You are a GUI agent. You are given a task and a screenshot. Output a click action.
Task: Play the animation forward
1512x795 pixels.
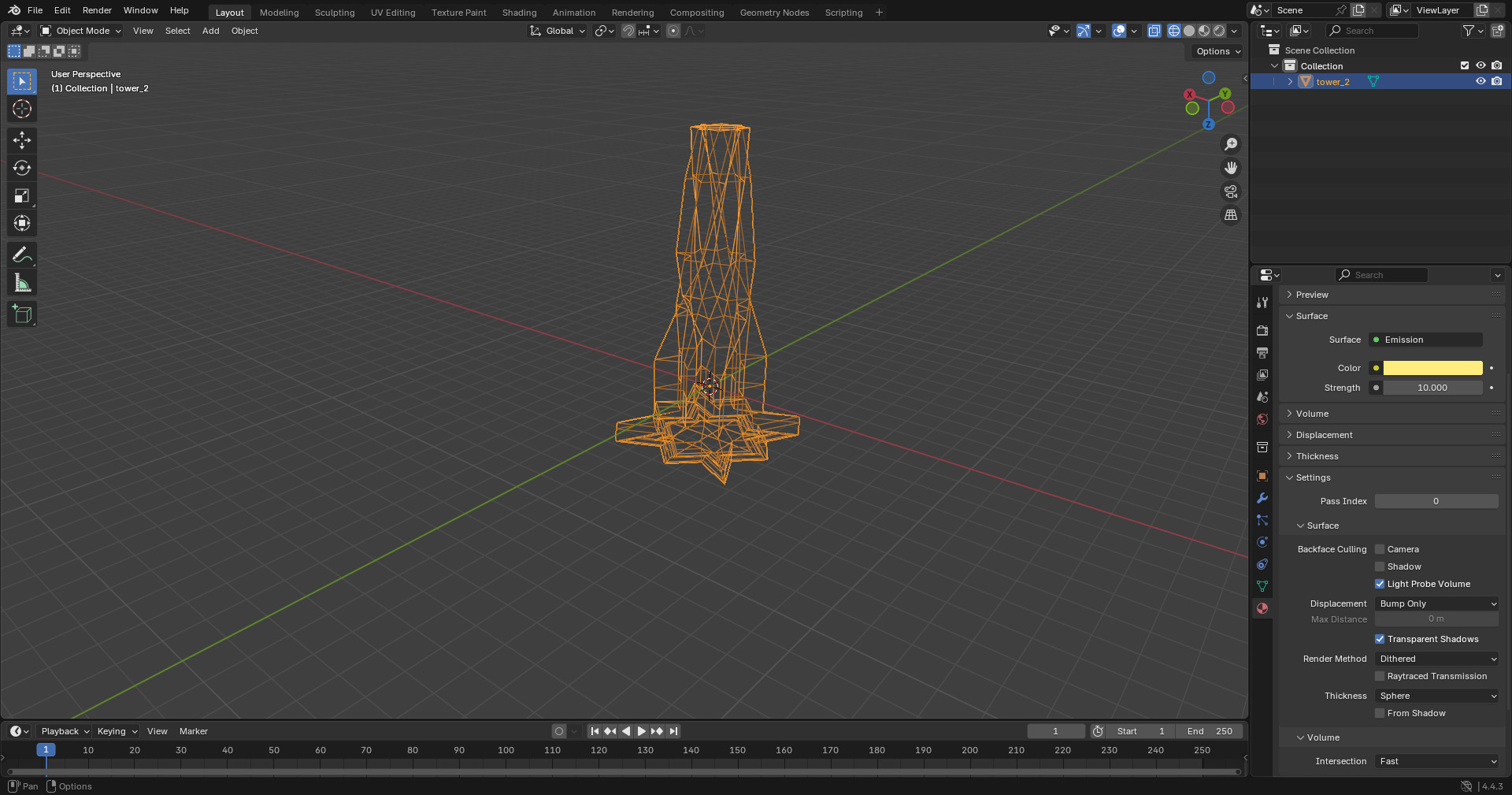coord(641,731)
